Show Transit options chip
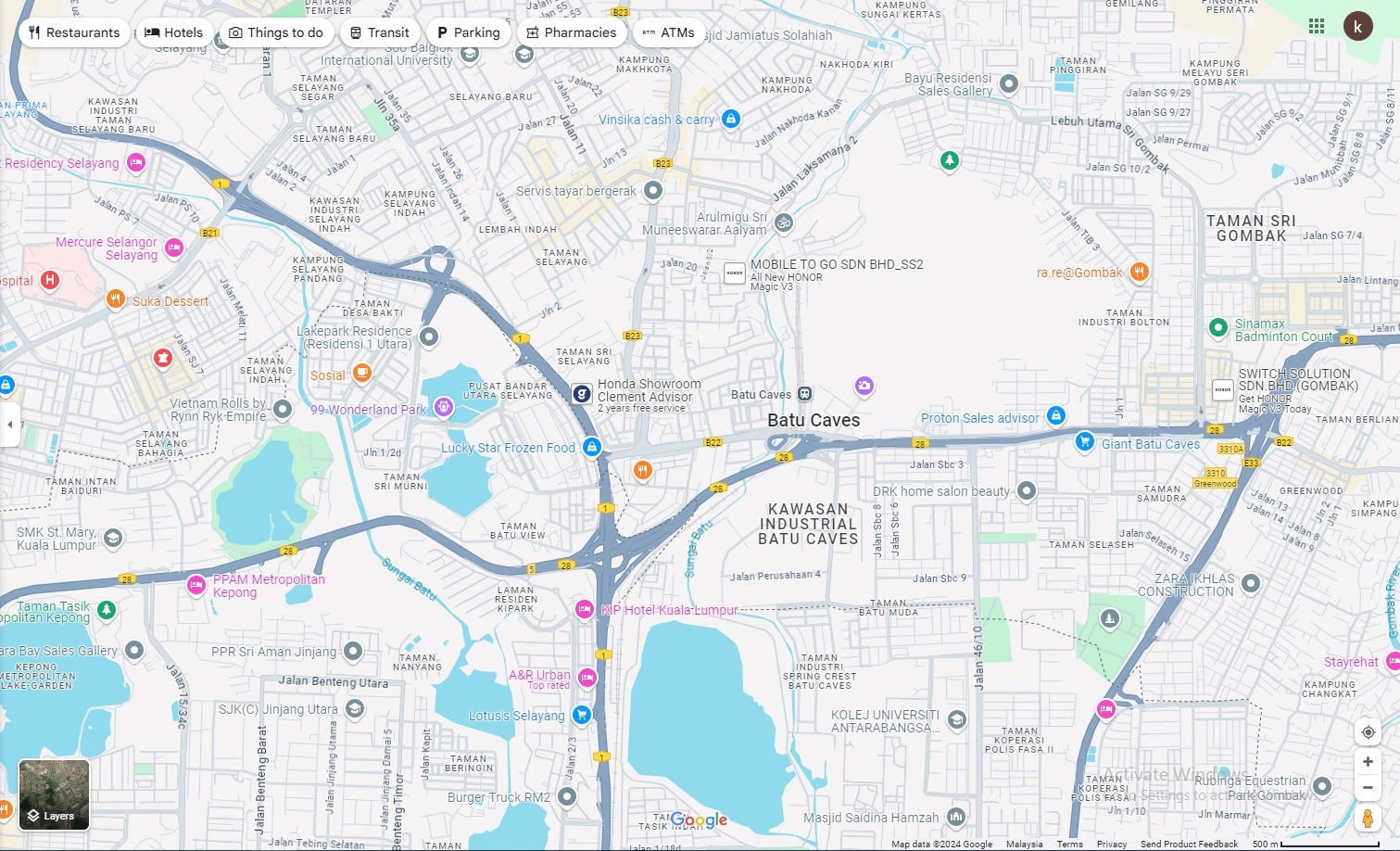1400x851 pixels. (380, 32)
